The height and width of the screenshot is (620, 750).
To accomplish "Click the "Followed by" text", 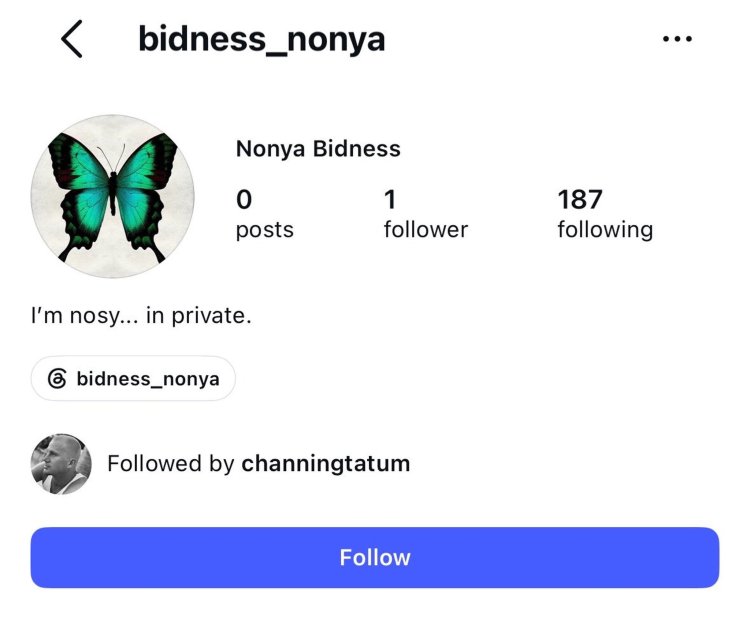I will 171,464.
